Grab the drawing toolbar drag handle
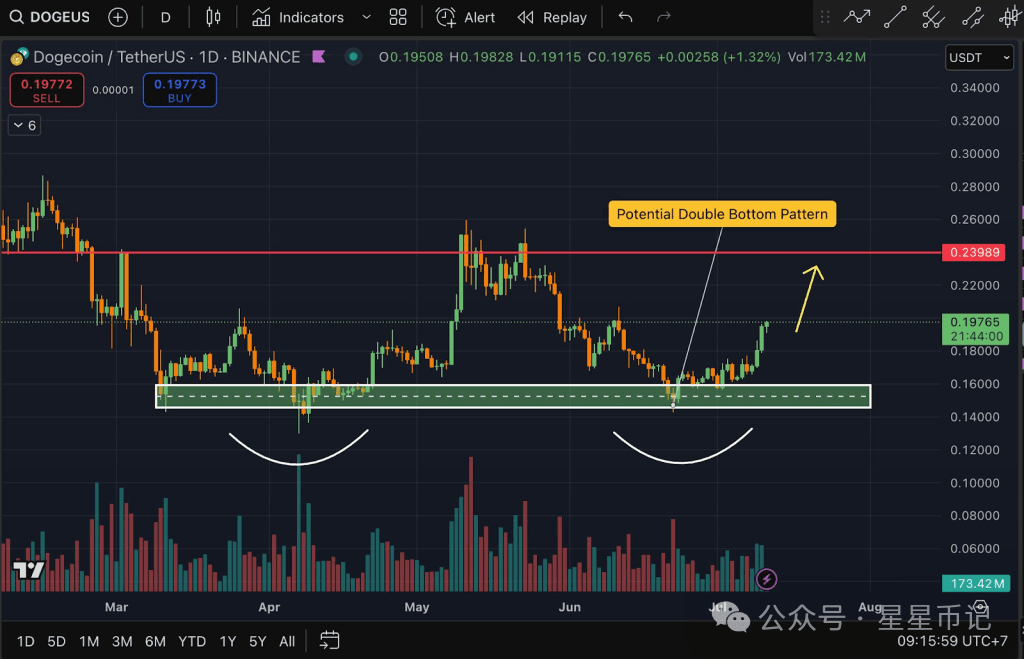The image size is (1024, 659). (825, 17)
